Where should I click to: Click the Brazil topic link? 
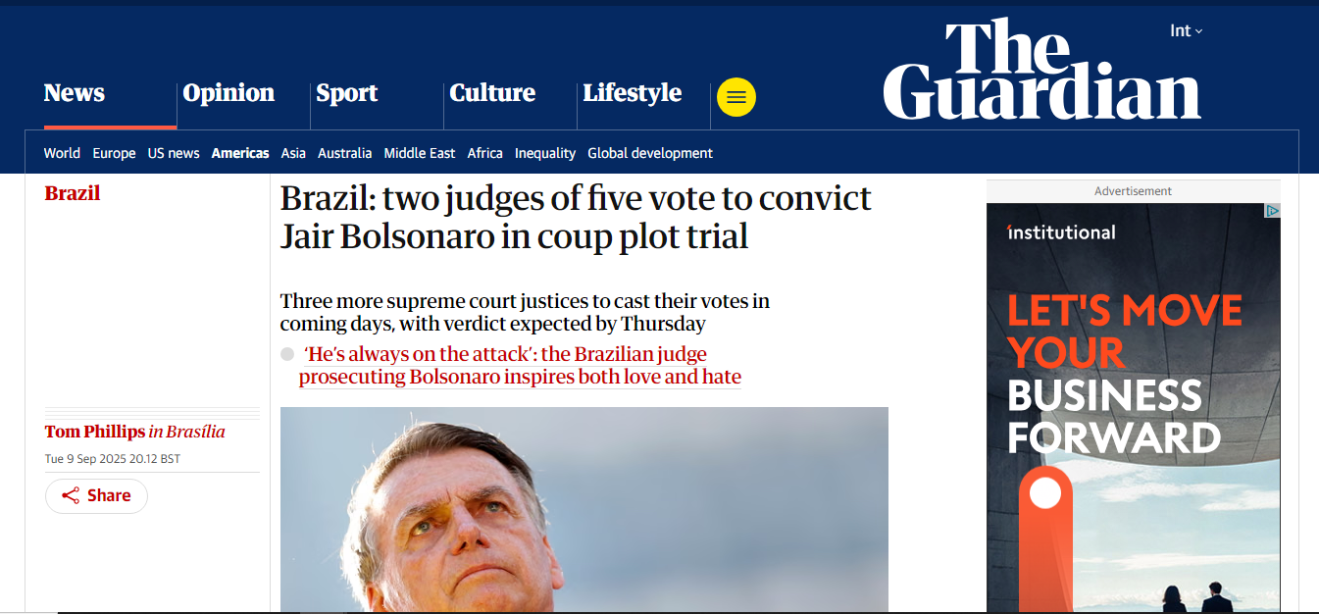pyautogui.click(x=71, y=192)
